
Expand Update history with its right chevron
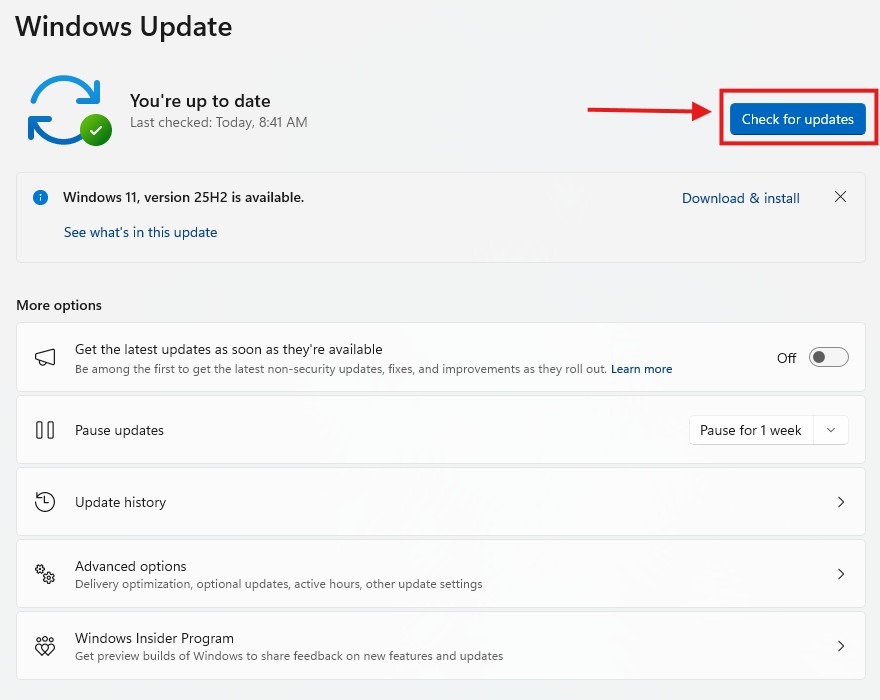tap(841, 502)
